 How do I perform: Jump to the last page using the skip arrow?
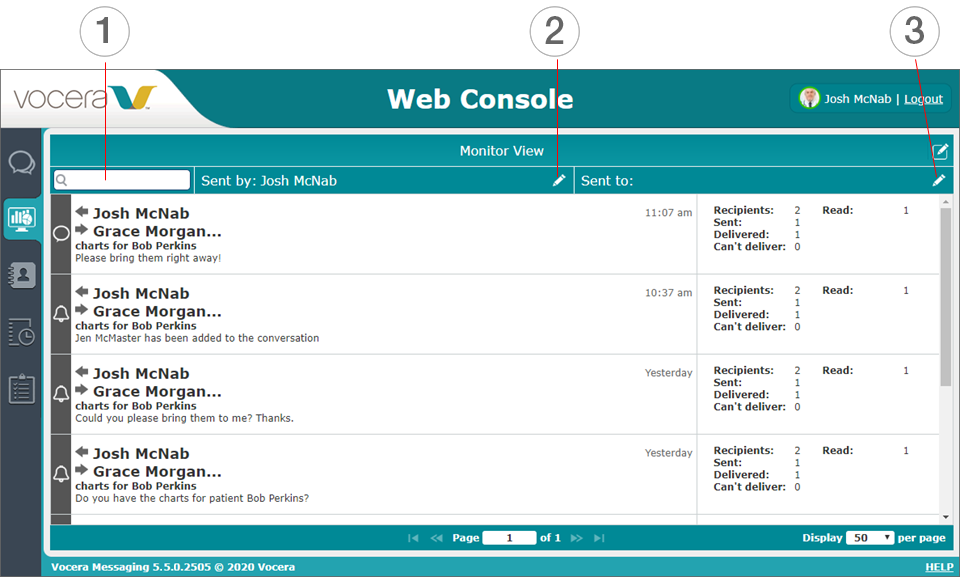point(598,537)
